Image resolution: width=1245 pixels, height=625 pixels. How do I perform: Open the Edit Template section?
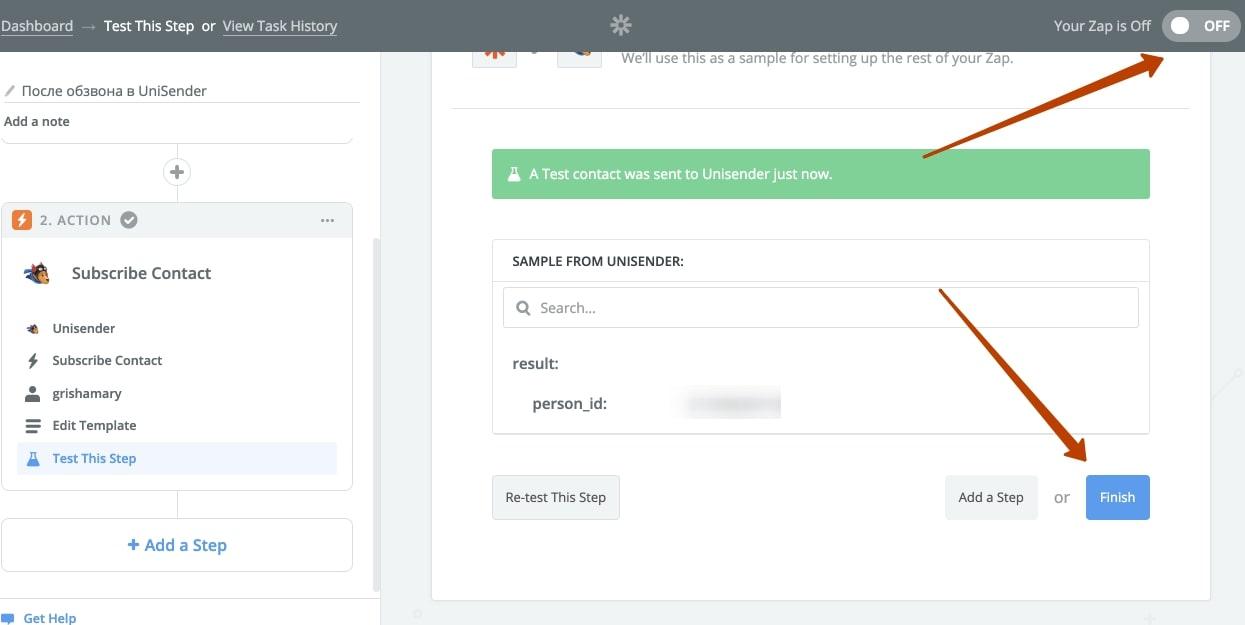pos(177,425)
